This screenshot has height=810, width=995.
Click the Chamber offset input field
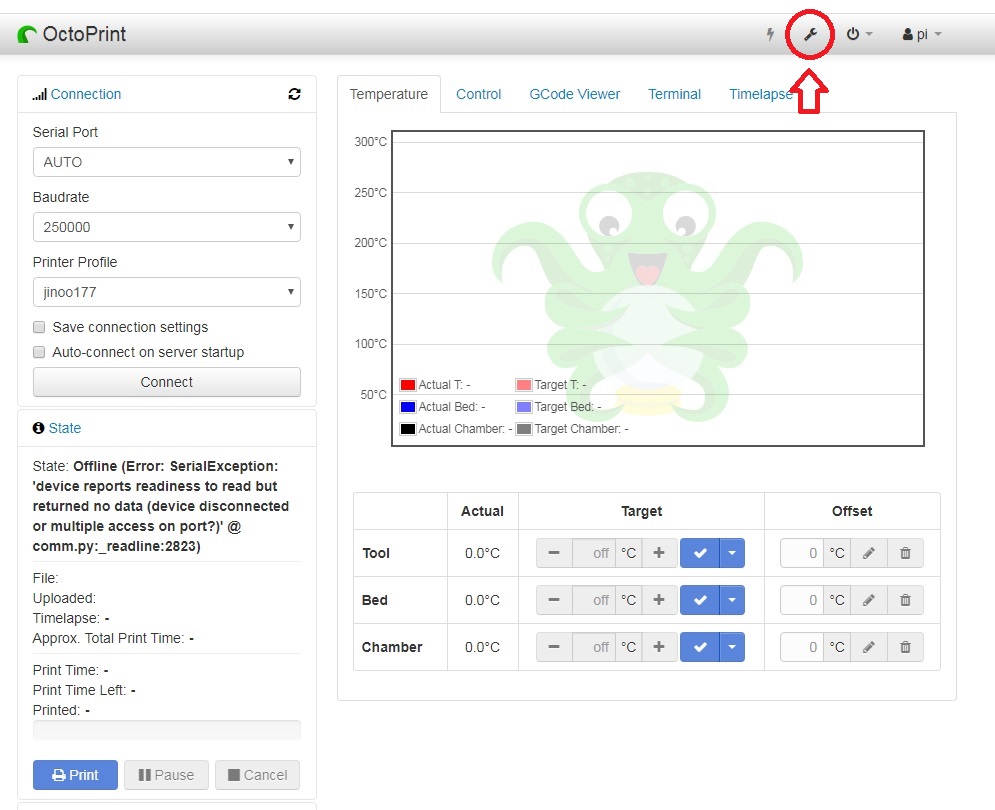click(801, 647)
